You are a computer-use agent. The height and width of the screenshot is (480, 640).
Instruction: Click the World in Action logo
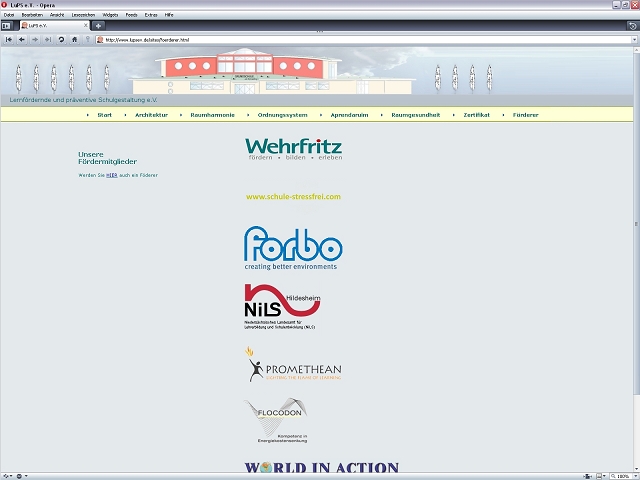tap(322, 467)
